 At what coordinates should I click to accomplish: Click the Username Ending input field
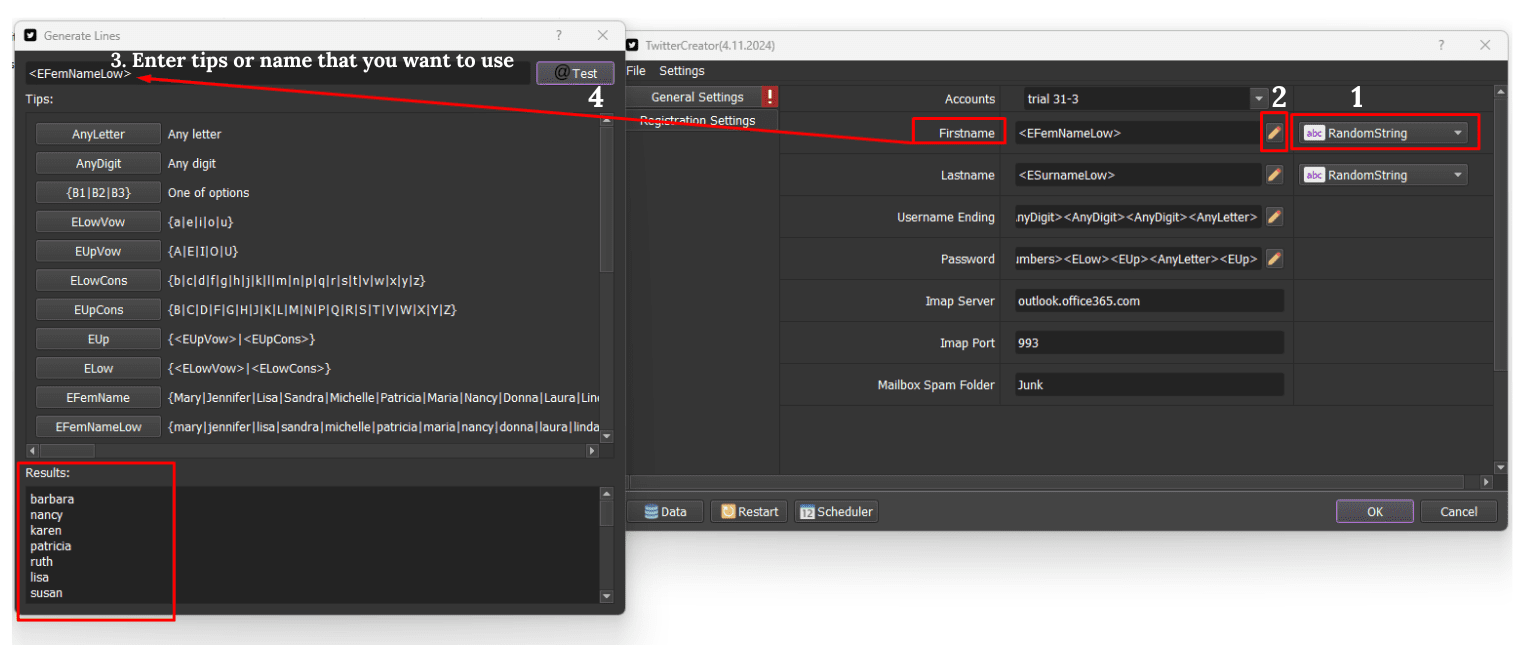tap(1138, 217)
